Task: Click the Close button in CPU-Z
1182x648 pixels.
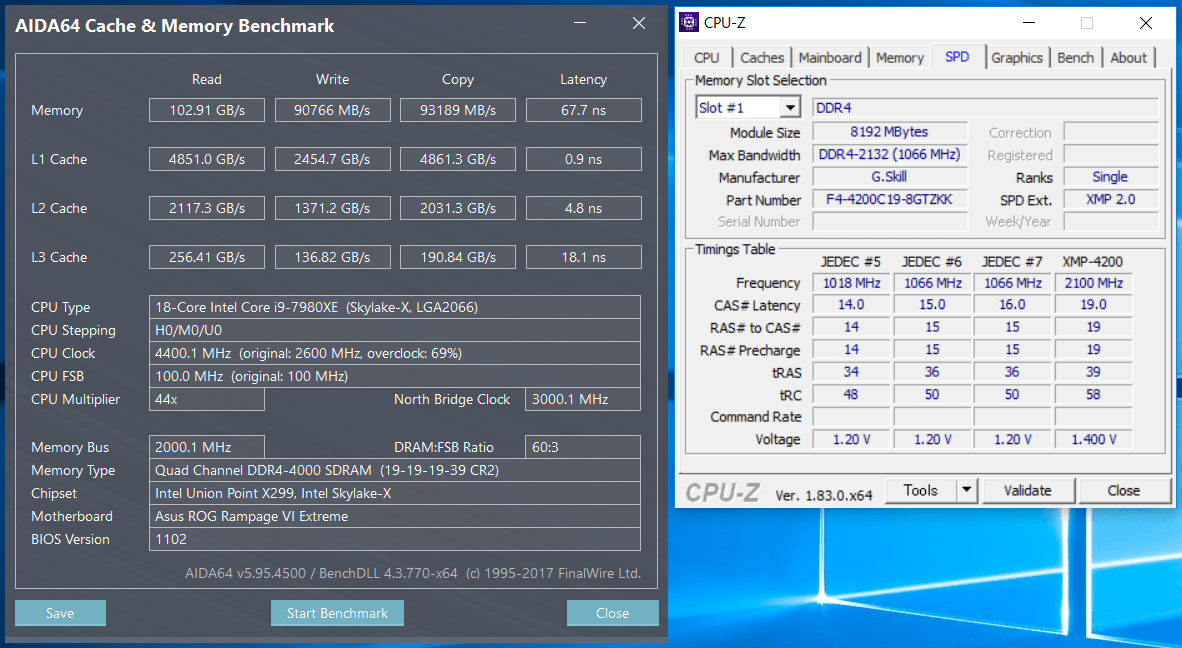Action: 1123,491
